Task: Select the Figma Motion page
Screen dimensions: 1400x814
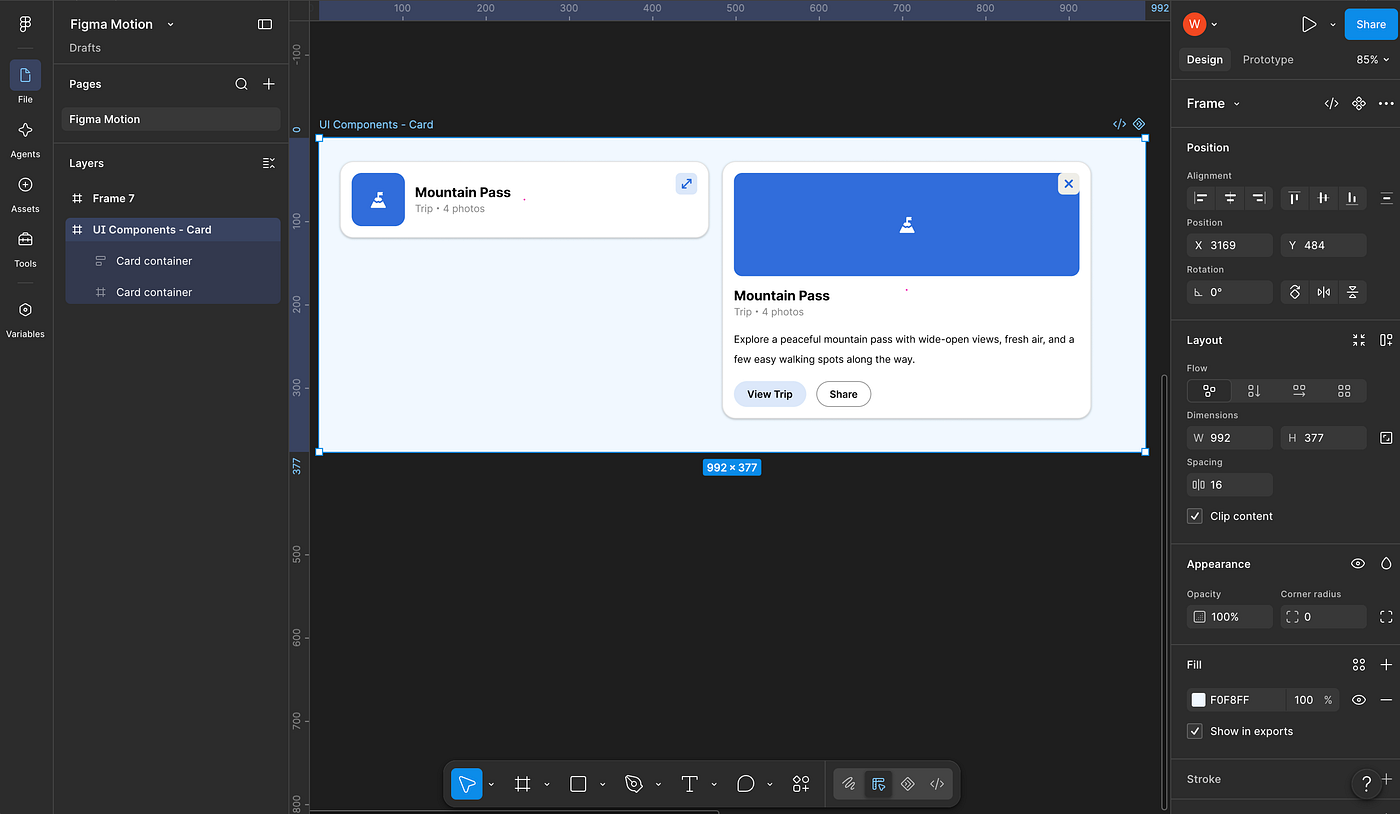Action: 171,119
